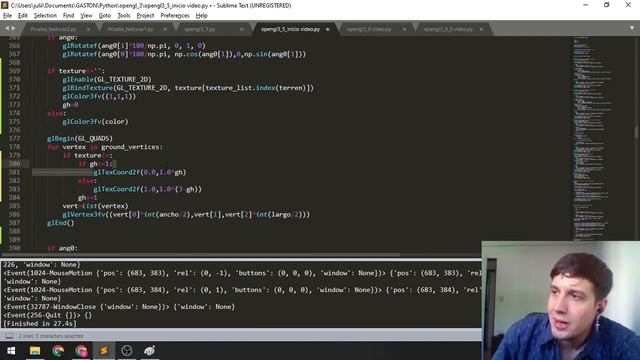Open the View menu

(86, 16)
